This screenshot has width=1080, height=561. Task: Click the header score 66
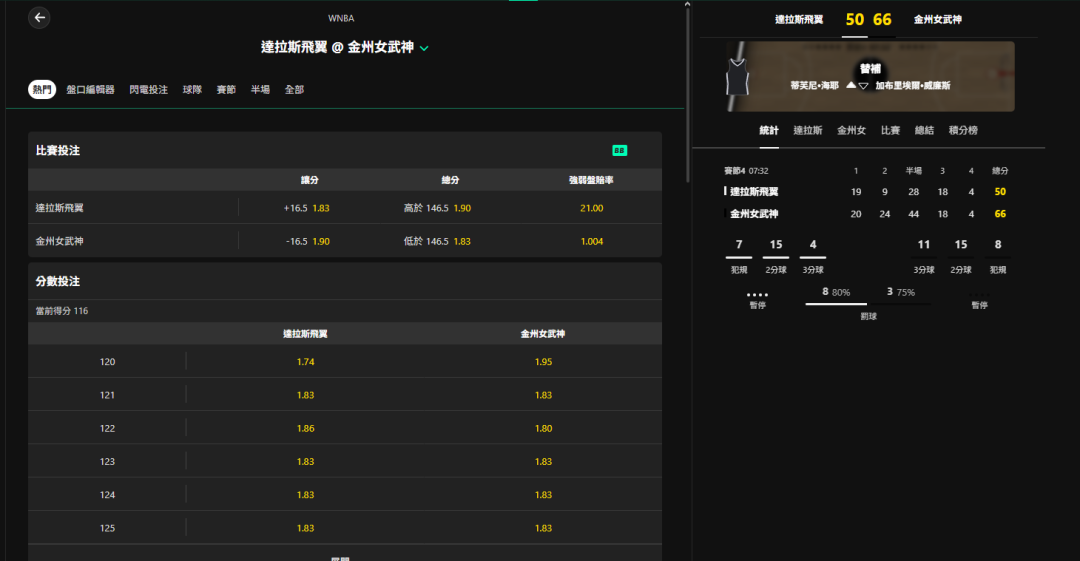[x=882, y=20]
